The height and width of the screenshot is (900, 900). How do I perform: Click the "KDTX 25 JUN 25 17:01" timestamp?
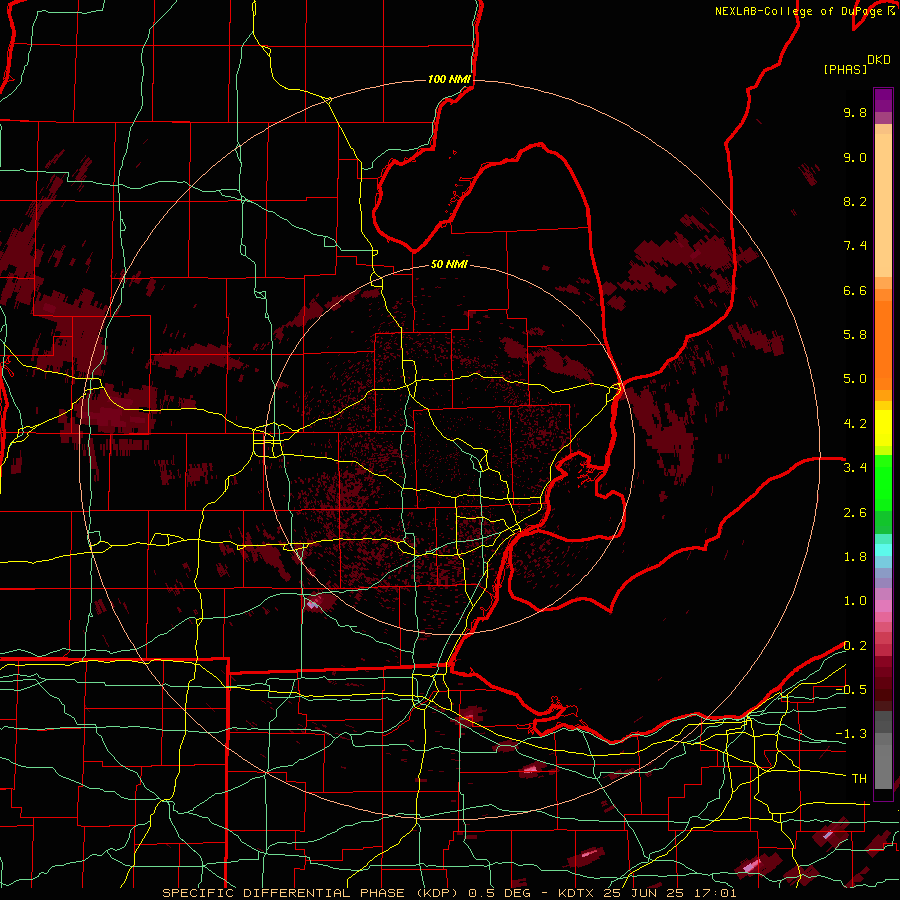pos(647,893)
